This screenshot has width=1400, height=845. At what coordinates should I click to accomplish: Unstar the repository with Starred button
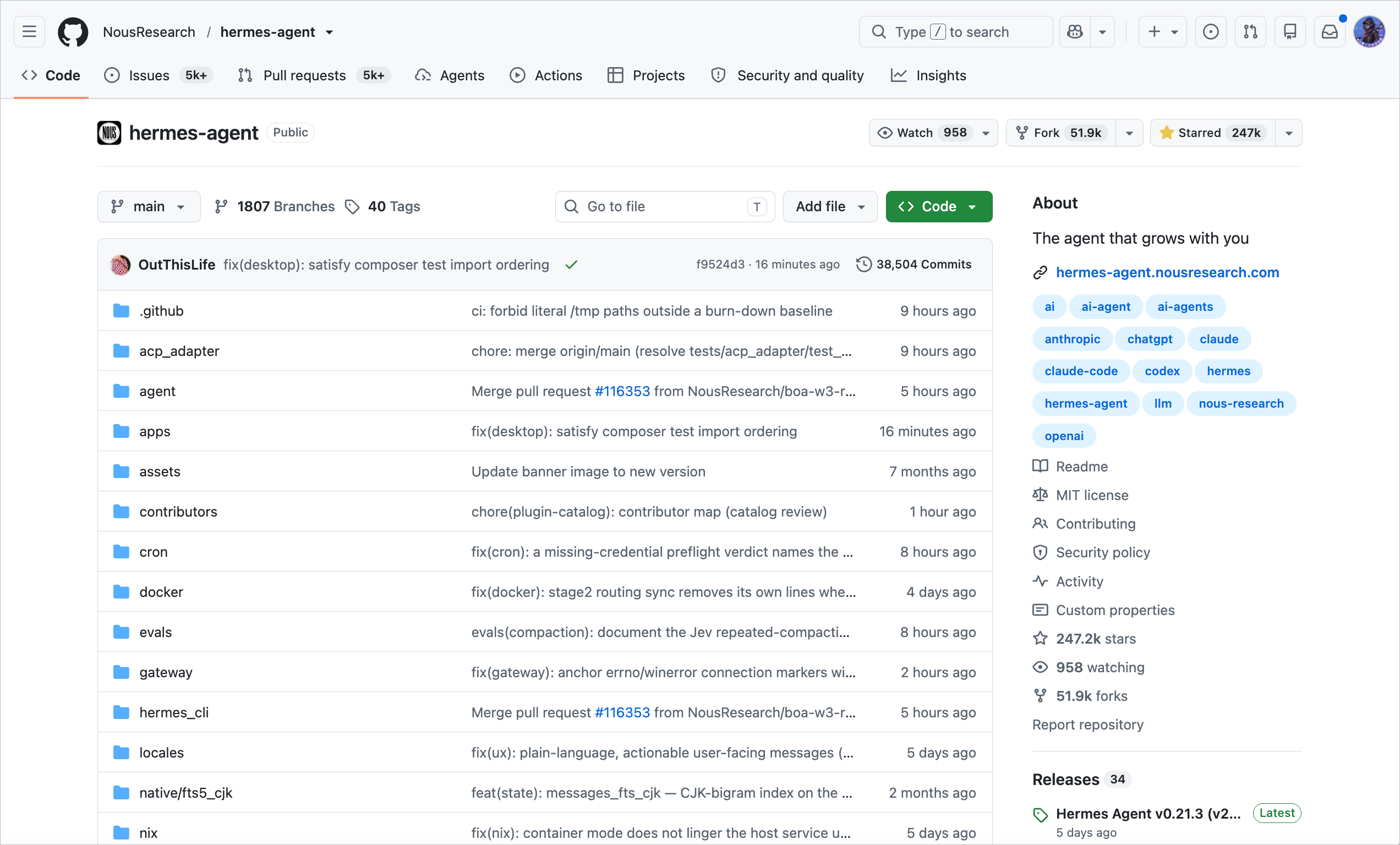[1213, 133]
